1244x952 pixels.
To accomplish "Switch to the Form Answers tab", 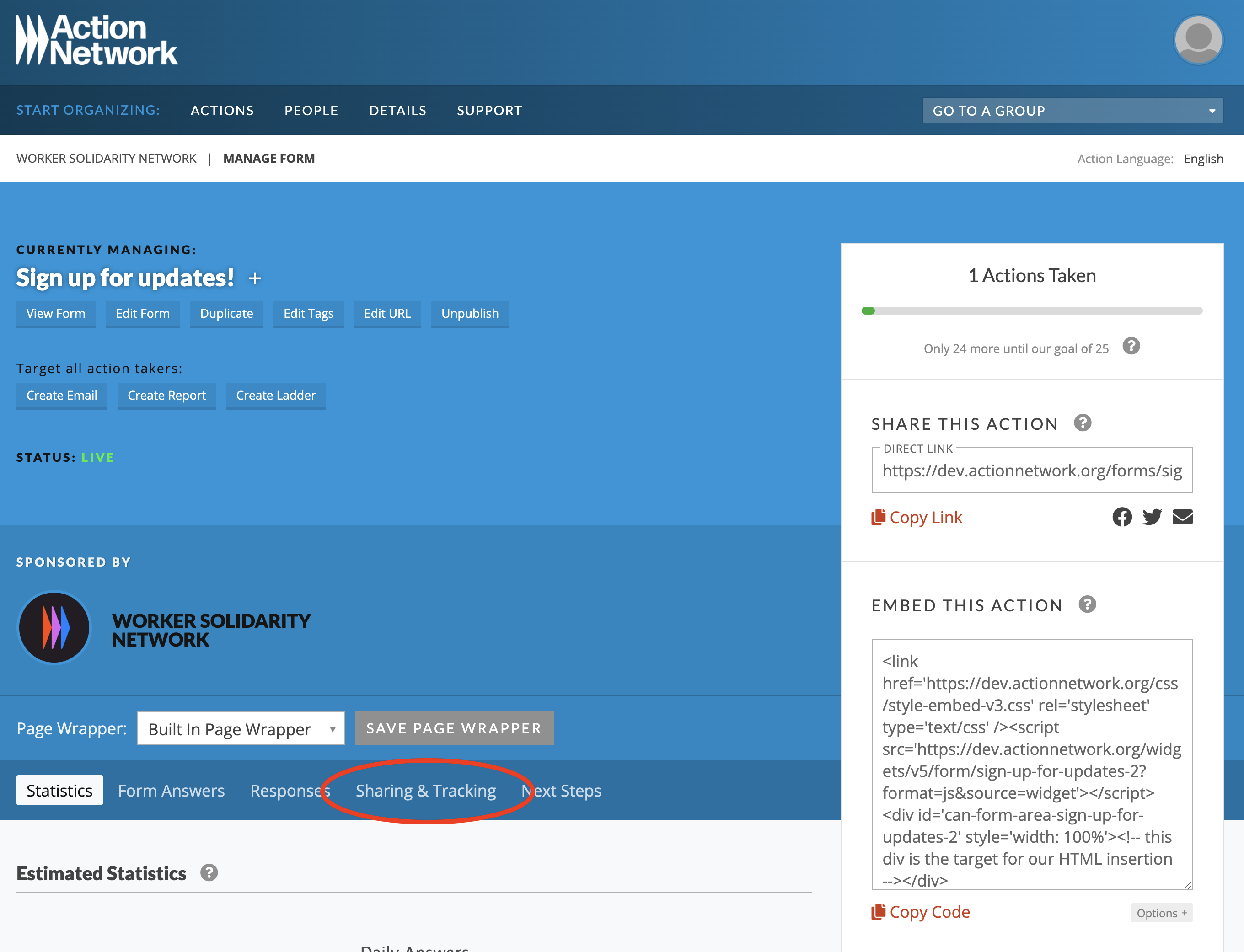I will (171, 791).
